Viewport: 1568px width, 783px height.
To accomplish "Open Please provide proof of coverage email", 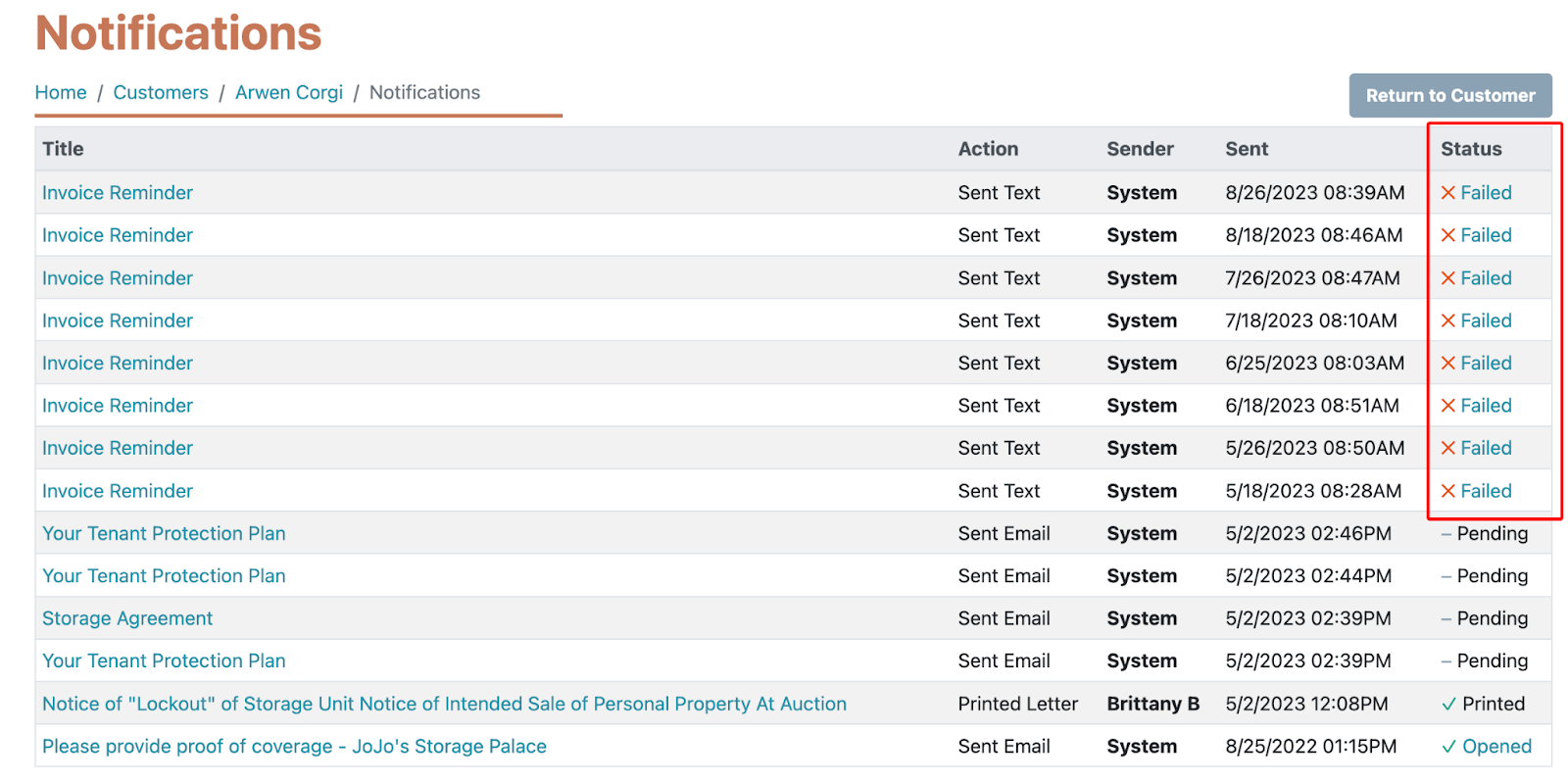I will (x=294, y=747).
